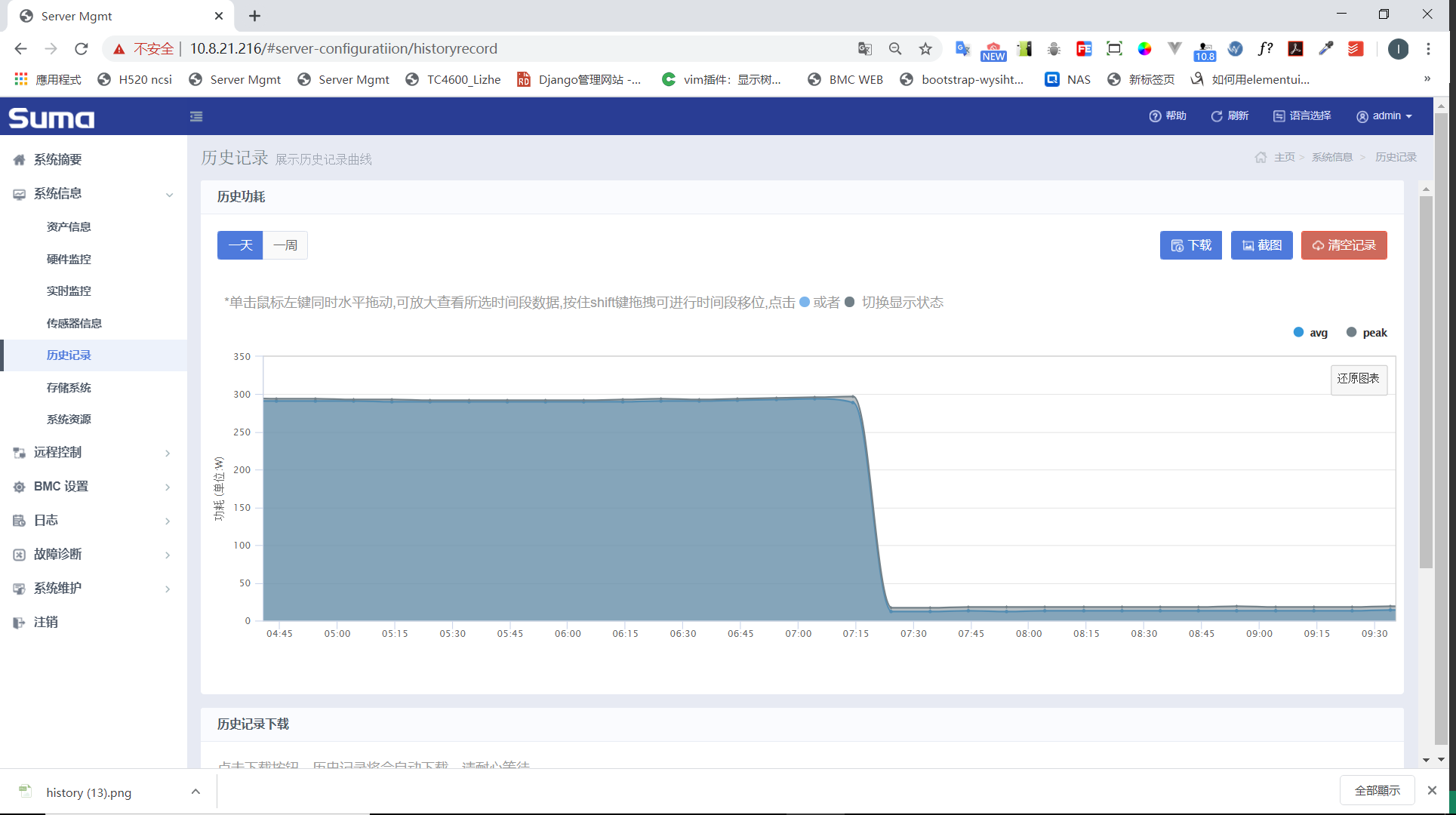Open 传感器信息 submenu item
The width and height of the screenshot is (1456, 815).
pyautogui.click(x=74, y=323)
